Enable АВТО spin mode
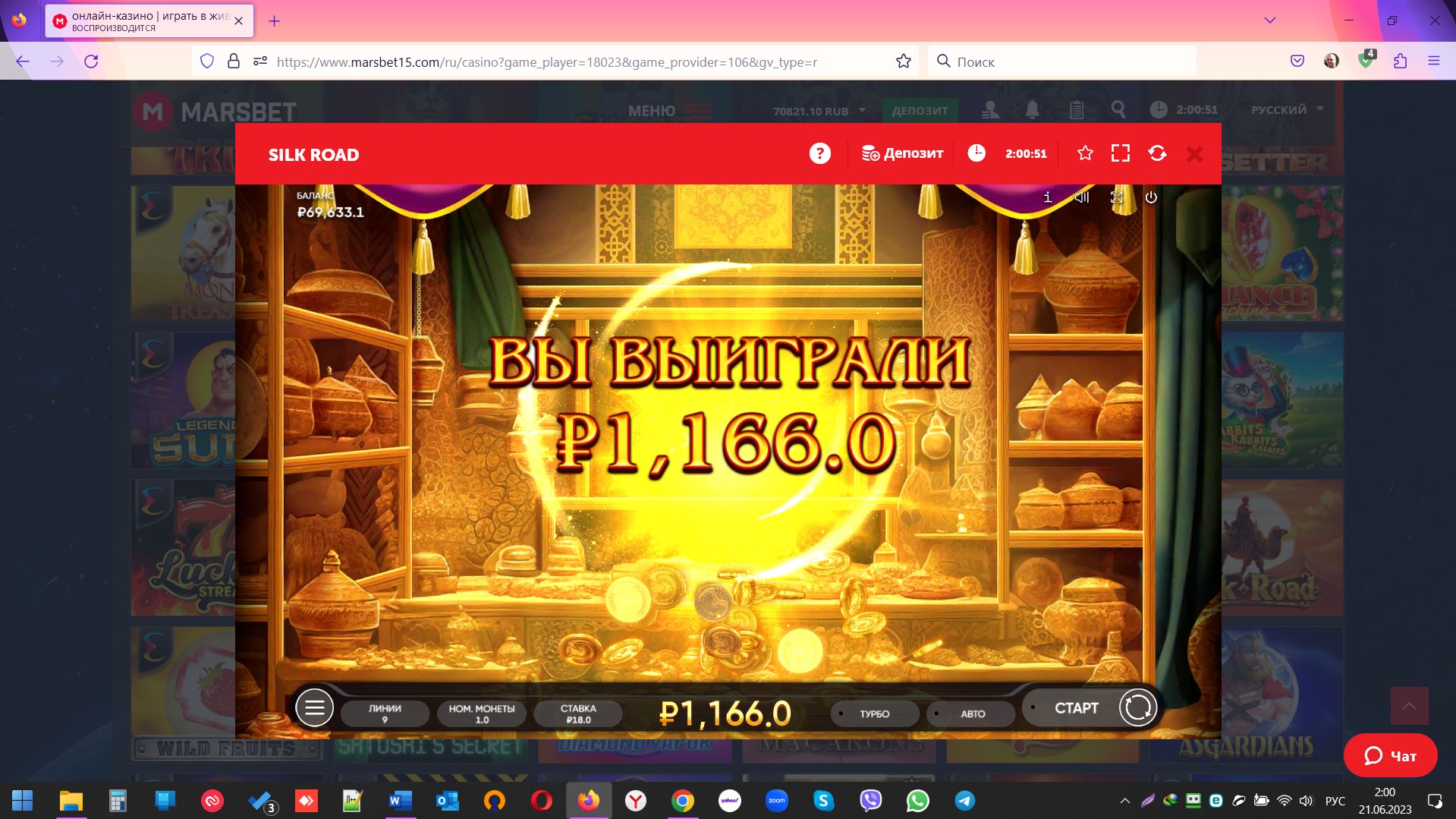 point(973,713)
